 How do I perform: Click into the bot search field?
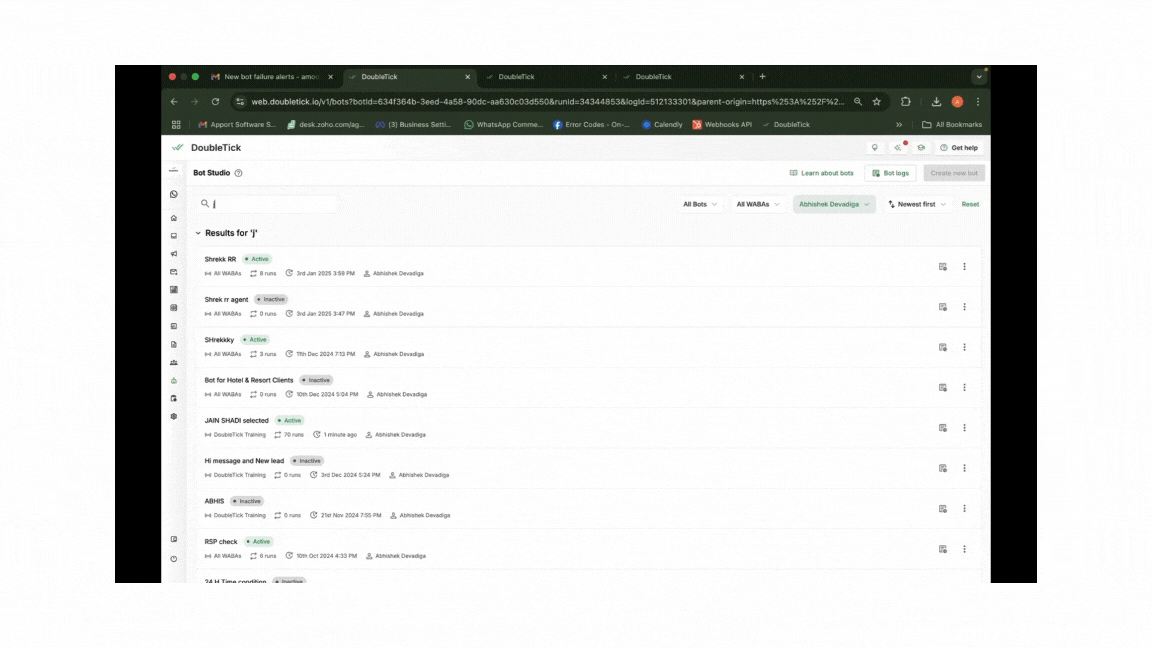[270, 204]
